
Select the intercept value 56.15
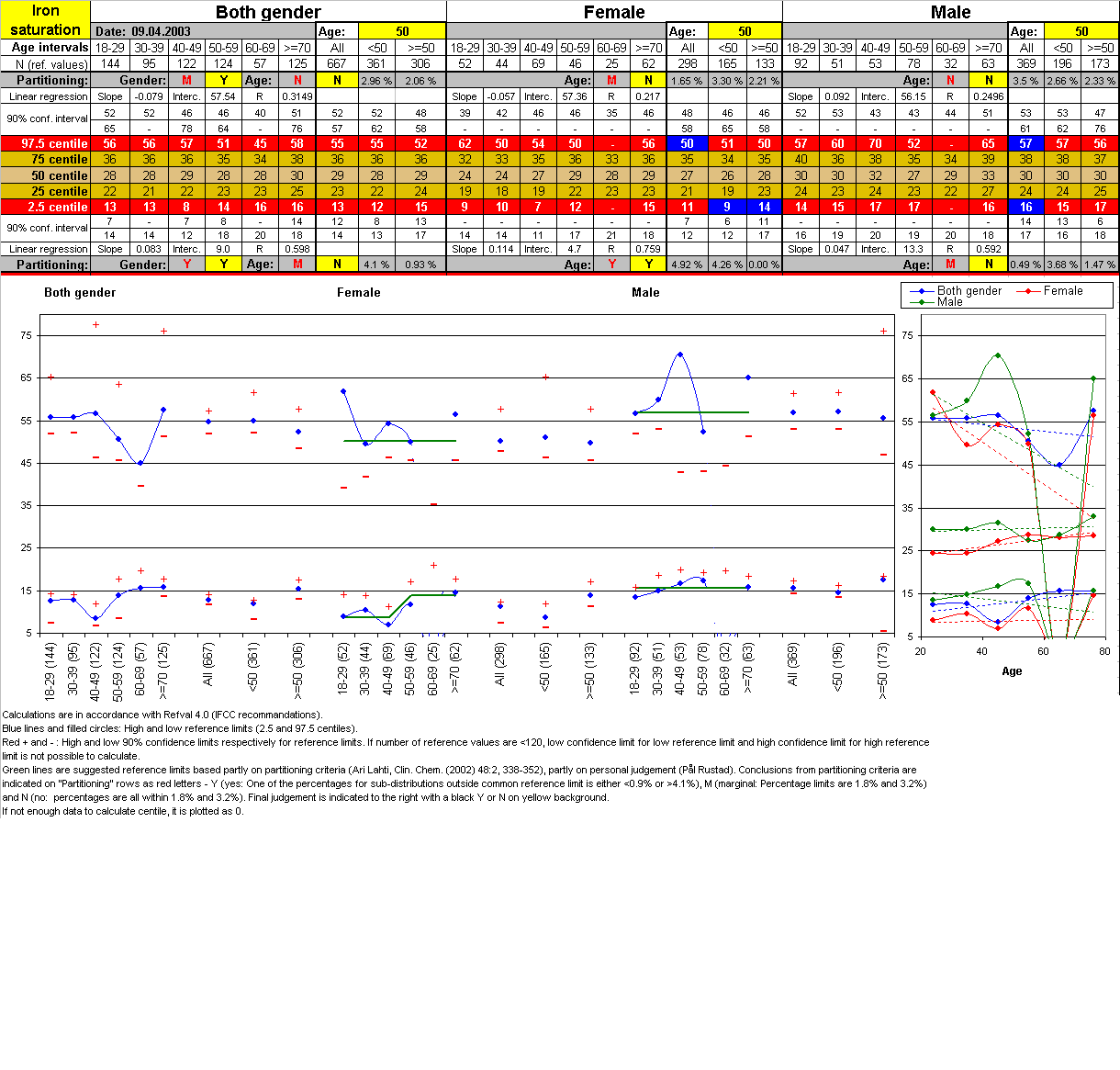913,96
